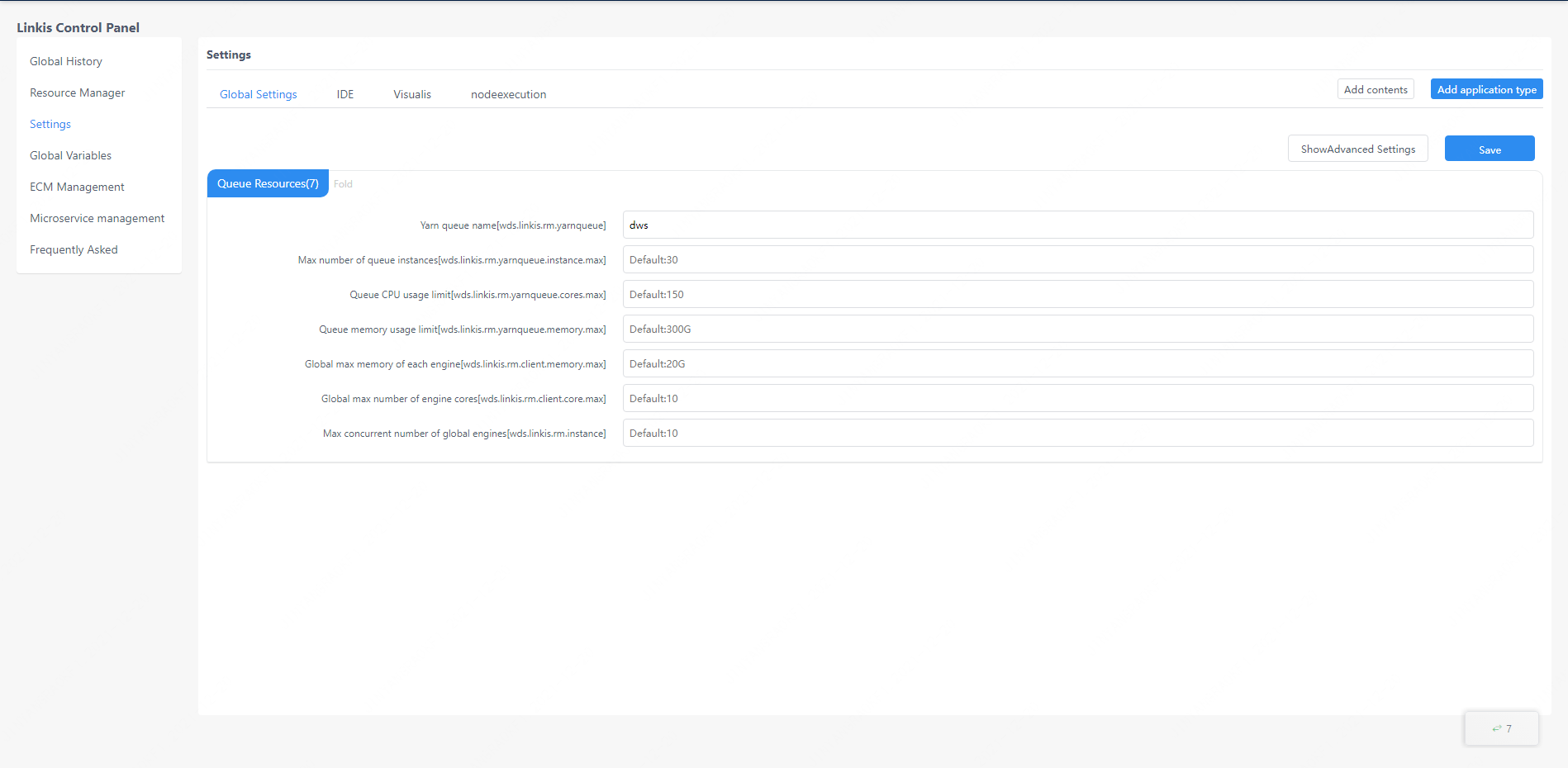Open Global Variables from the sidebar
The image size is (1568, 768).
point(70,155)
